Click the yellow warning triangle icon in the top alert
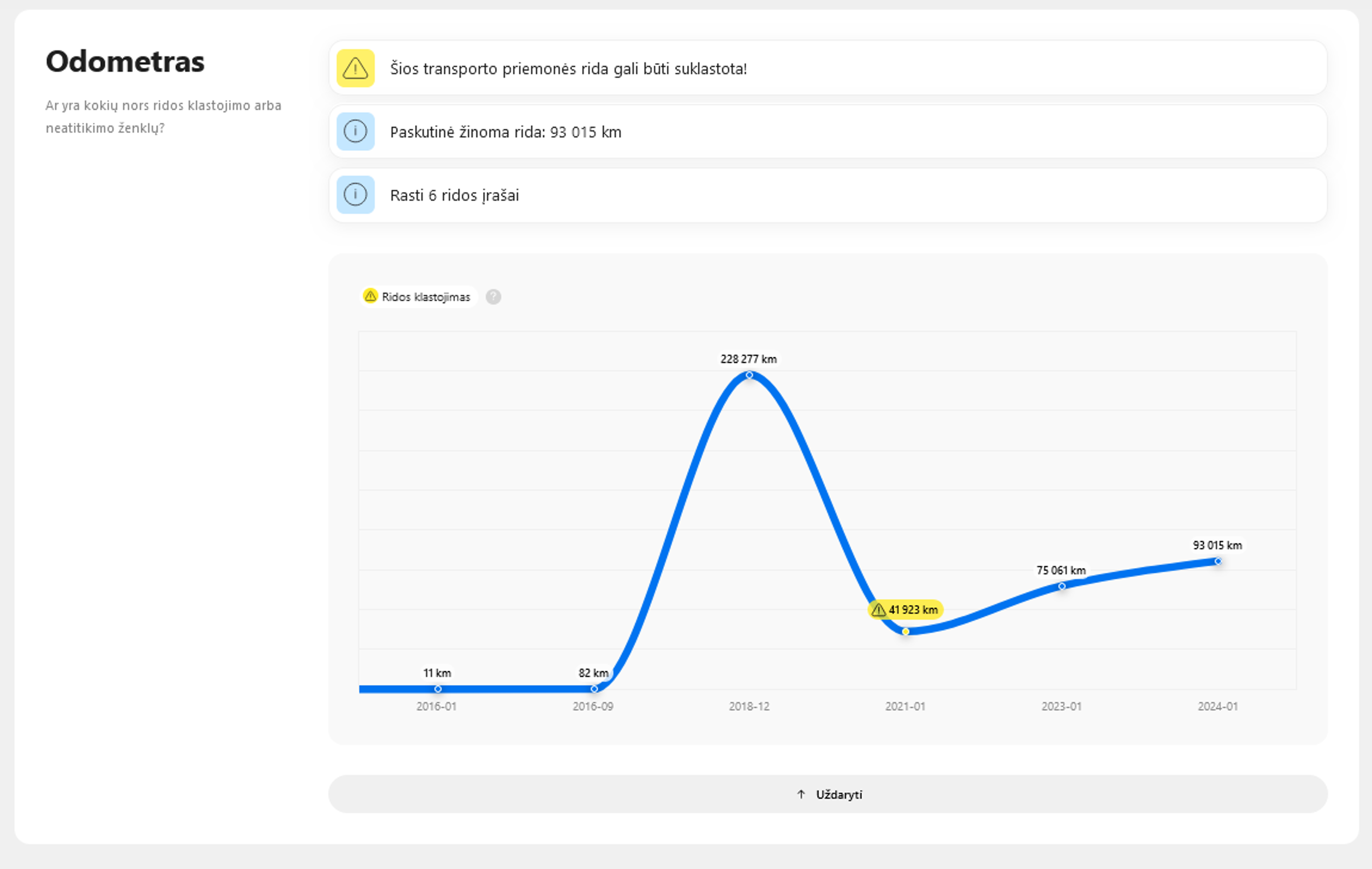Image resolution: width=1372 pixels, height=869 pixels. tap(355, 68)
